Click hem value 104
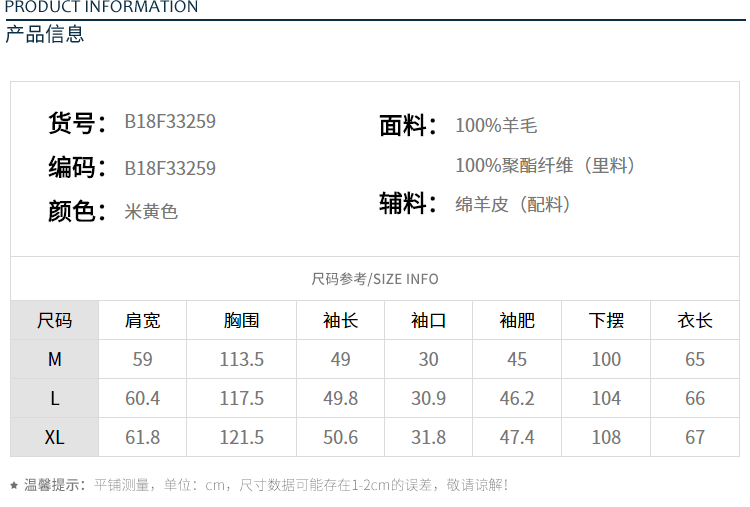Viewport: 750px width, 507px height. tap(606, 398)
